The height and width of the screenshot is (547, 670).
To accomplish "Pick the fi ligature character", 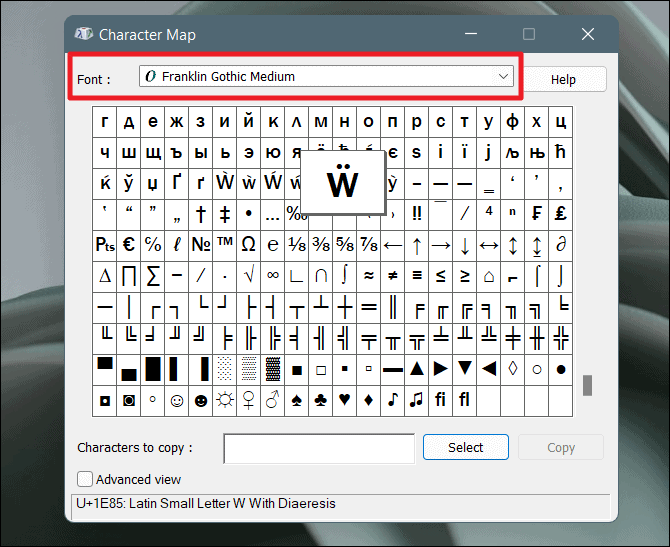I will point(441,400).
